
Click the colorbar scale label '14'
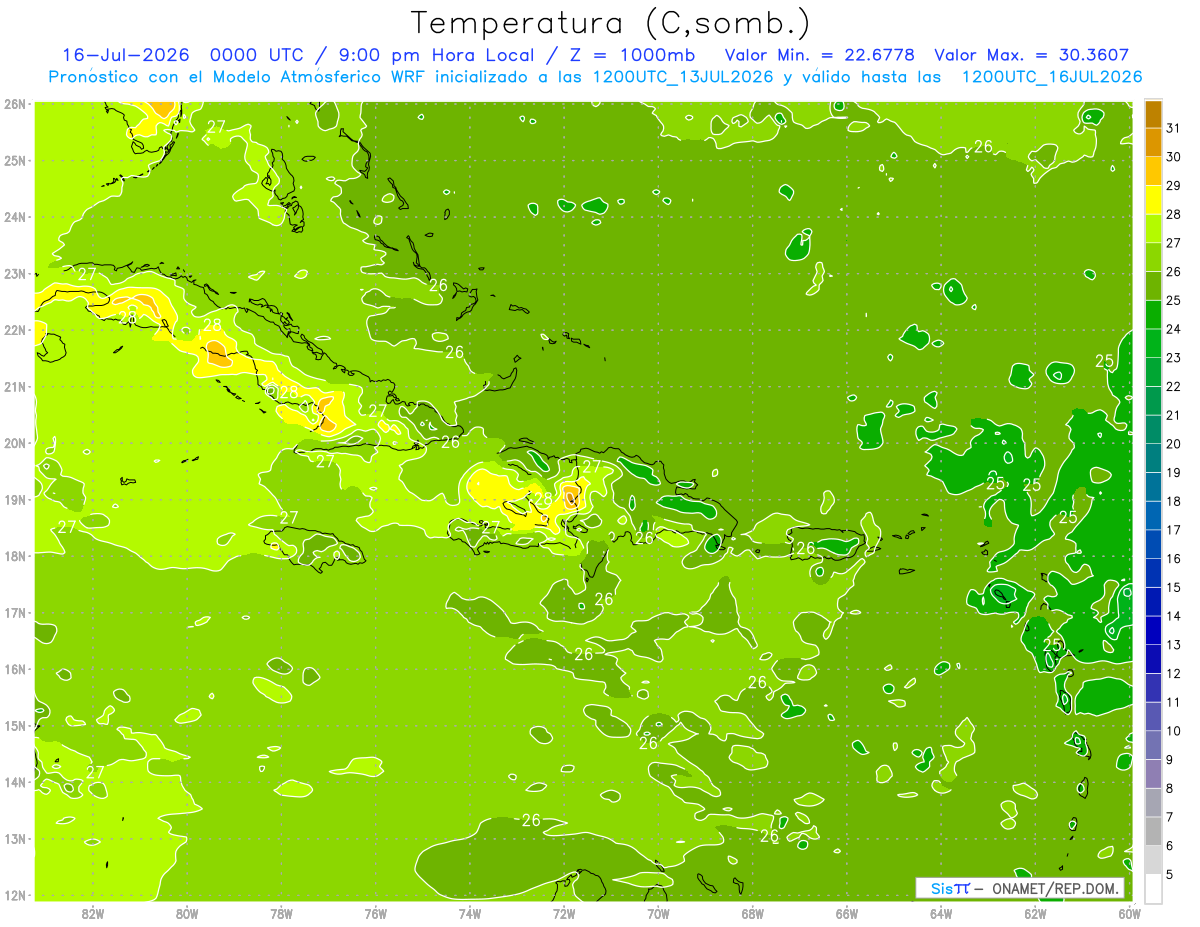pyautogui.click(x=1174, y=616)
